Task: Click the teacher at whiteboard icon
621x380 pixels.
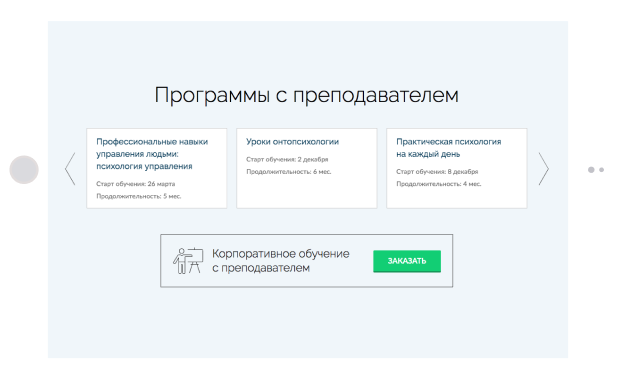Action: 188,261
